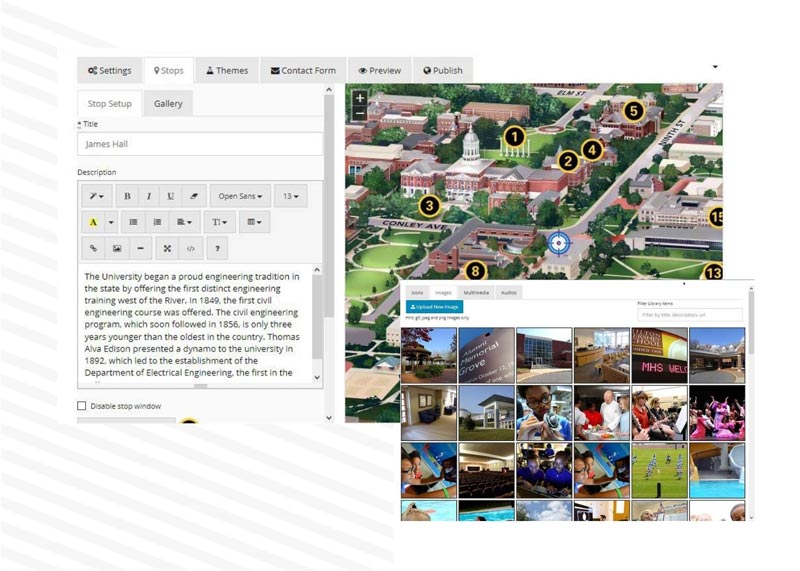Open the code view of the editor
This screenshot has height=571, width=800.
(190, 249)
